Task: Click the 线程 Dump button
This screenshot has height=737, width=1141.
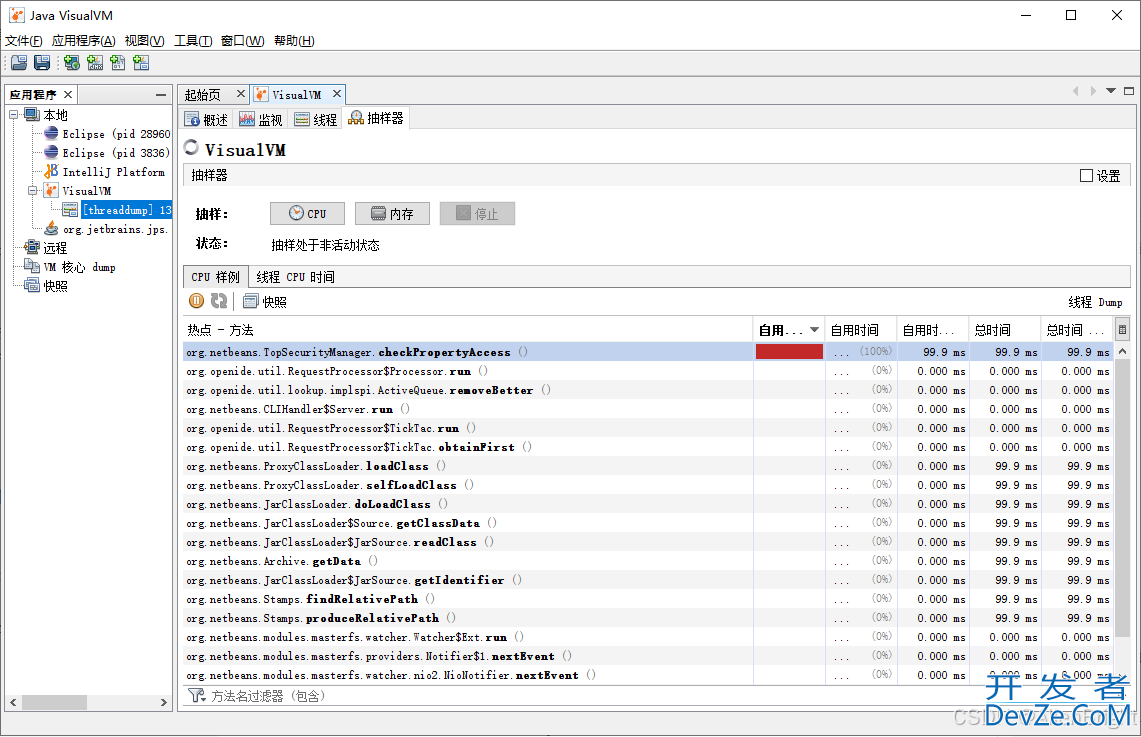Action: click(x=1095, y=302)
